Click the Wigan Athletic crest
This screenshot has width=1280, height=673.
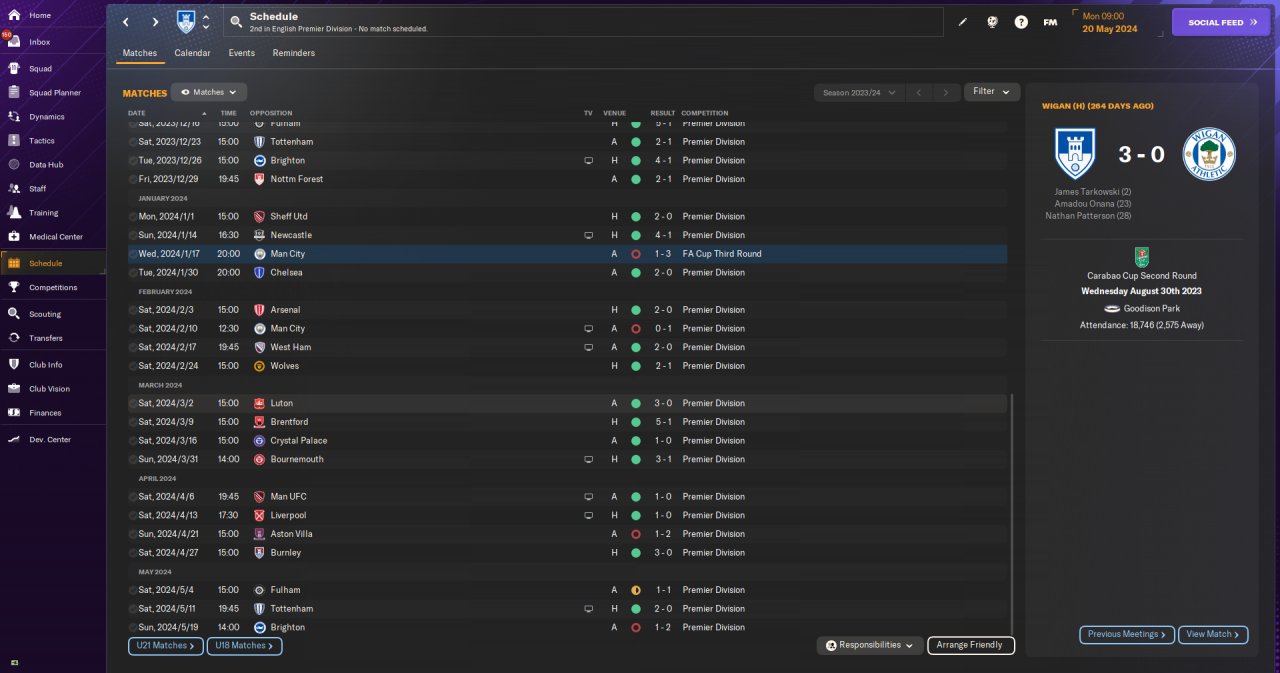coord(1209,154)
